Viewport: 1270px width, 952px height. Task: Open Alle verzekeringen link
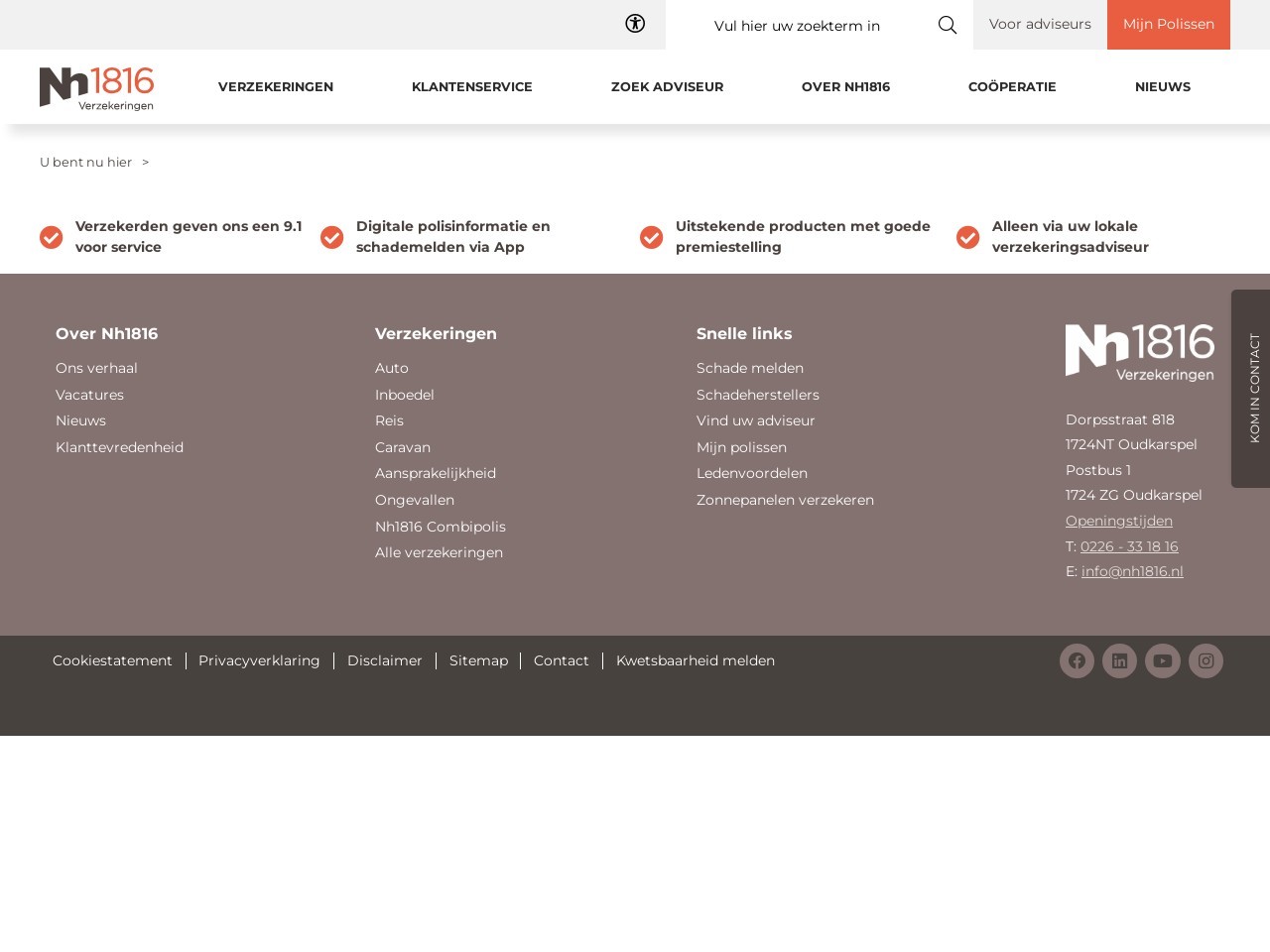(x=439, y=553)
